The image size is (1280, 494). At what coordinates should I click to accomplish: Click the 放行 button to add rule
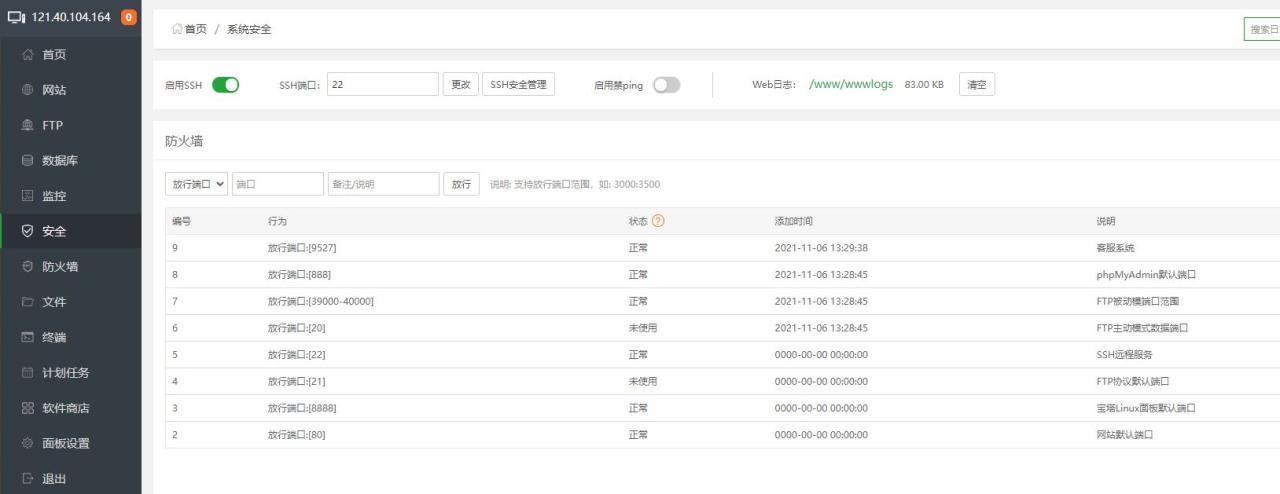[461, 184]
